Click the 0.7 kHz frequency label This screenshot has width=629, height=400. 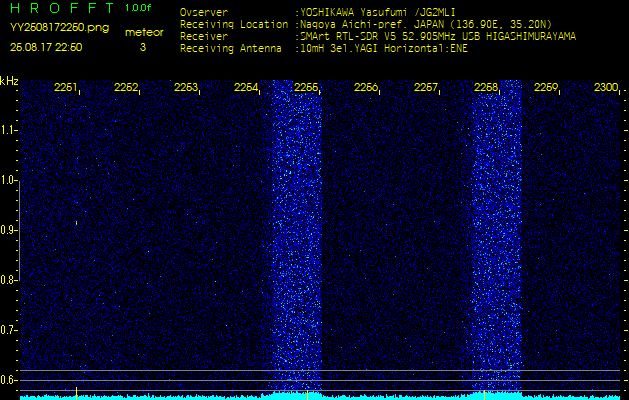pos(7,330)
